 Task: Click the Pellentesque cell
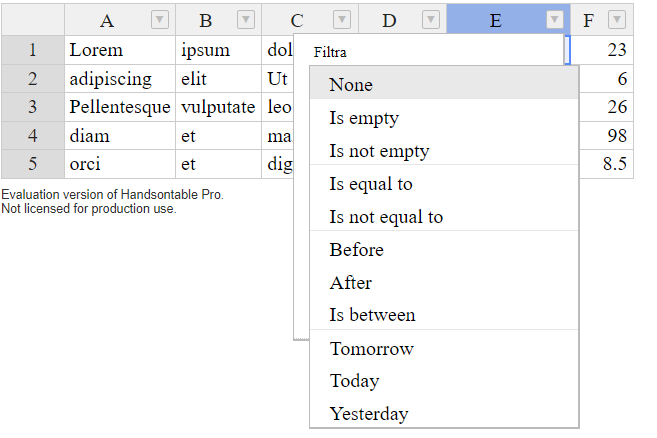point(120,107)
